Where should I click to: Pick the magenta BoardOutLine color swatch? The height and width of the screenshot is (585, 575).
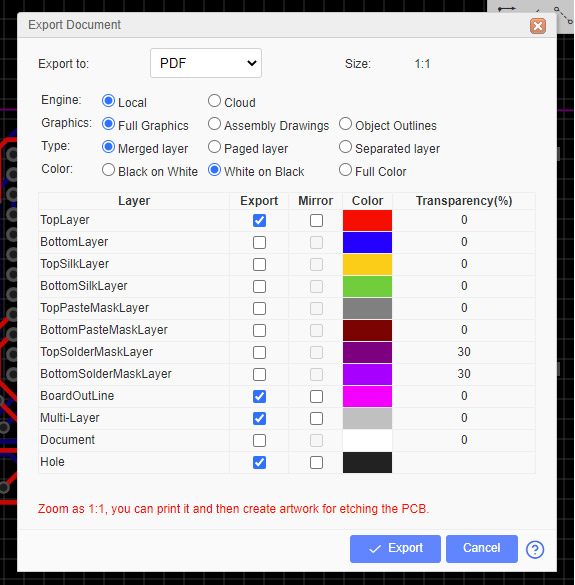(x=367, y=396)
